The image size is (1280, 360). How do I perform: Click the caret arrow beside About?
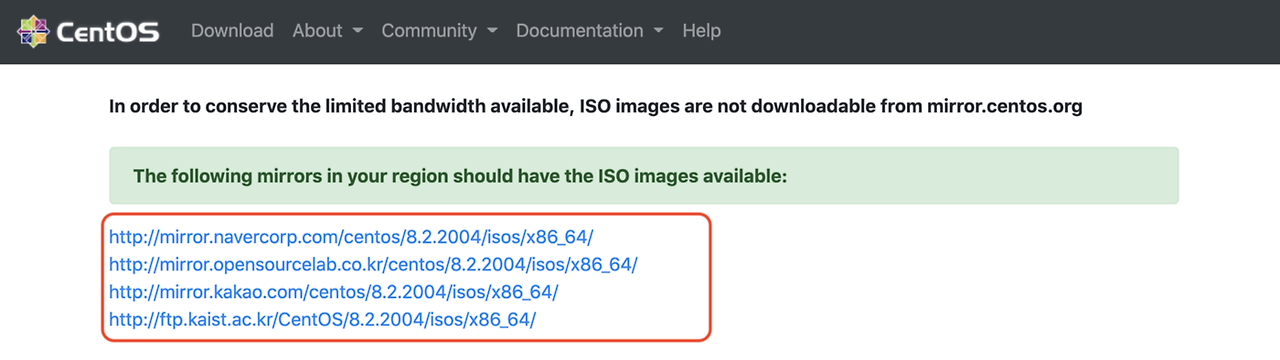(357, 32)
